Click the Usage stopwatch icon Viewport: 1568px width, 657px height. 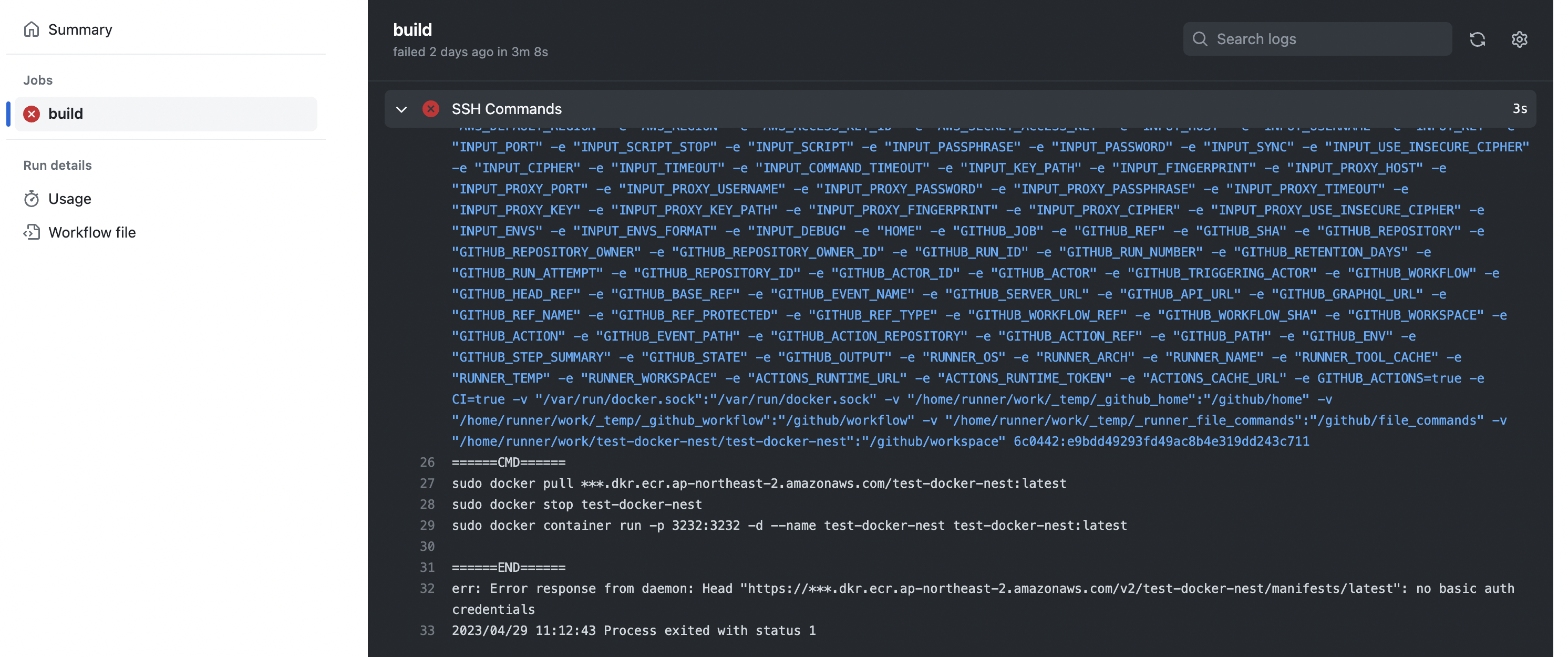pyautogui.click(x=32, y=199)
